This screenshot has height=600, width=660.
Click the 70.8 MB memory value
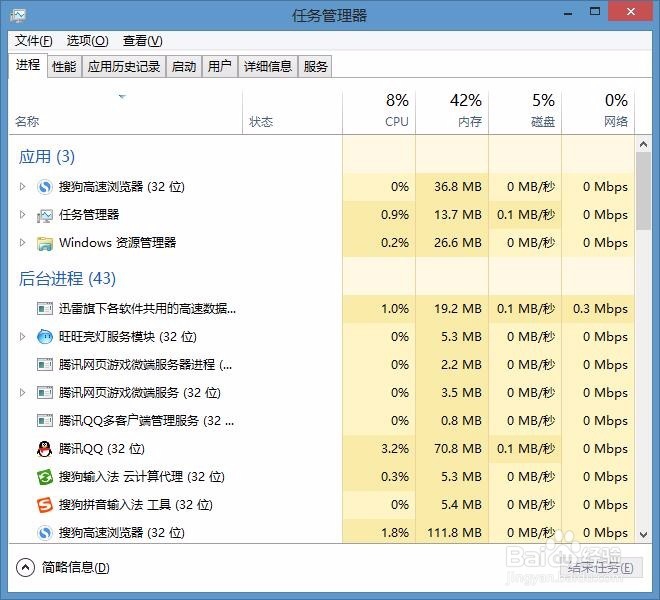point(458,449)
